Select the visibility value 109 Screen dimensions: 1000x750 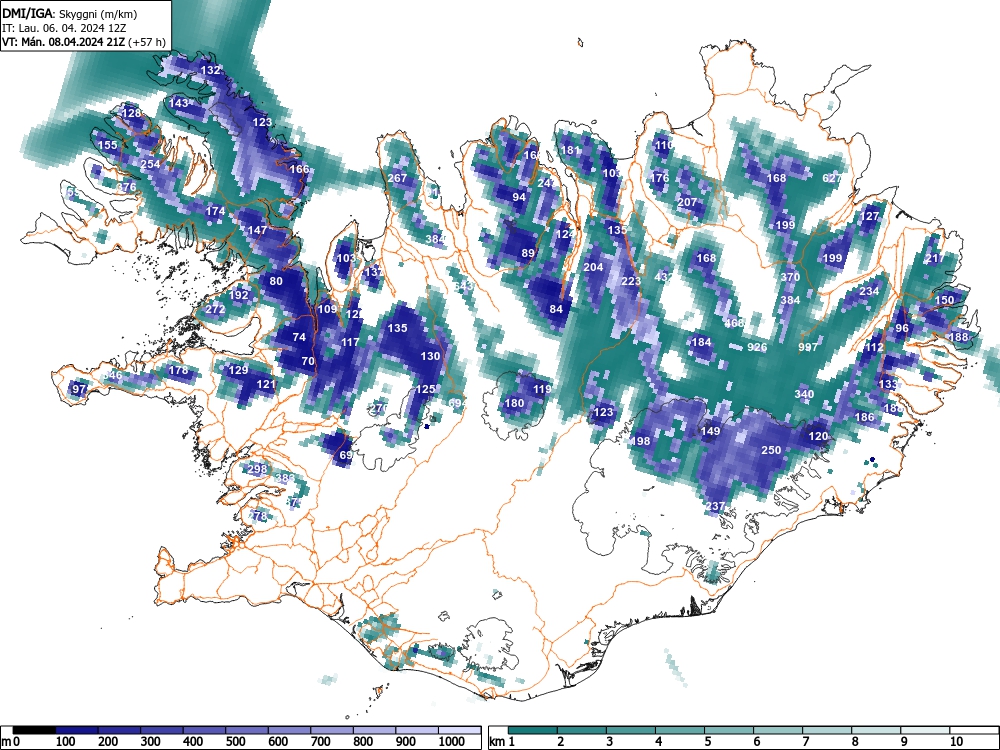click(327, 309)
